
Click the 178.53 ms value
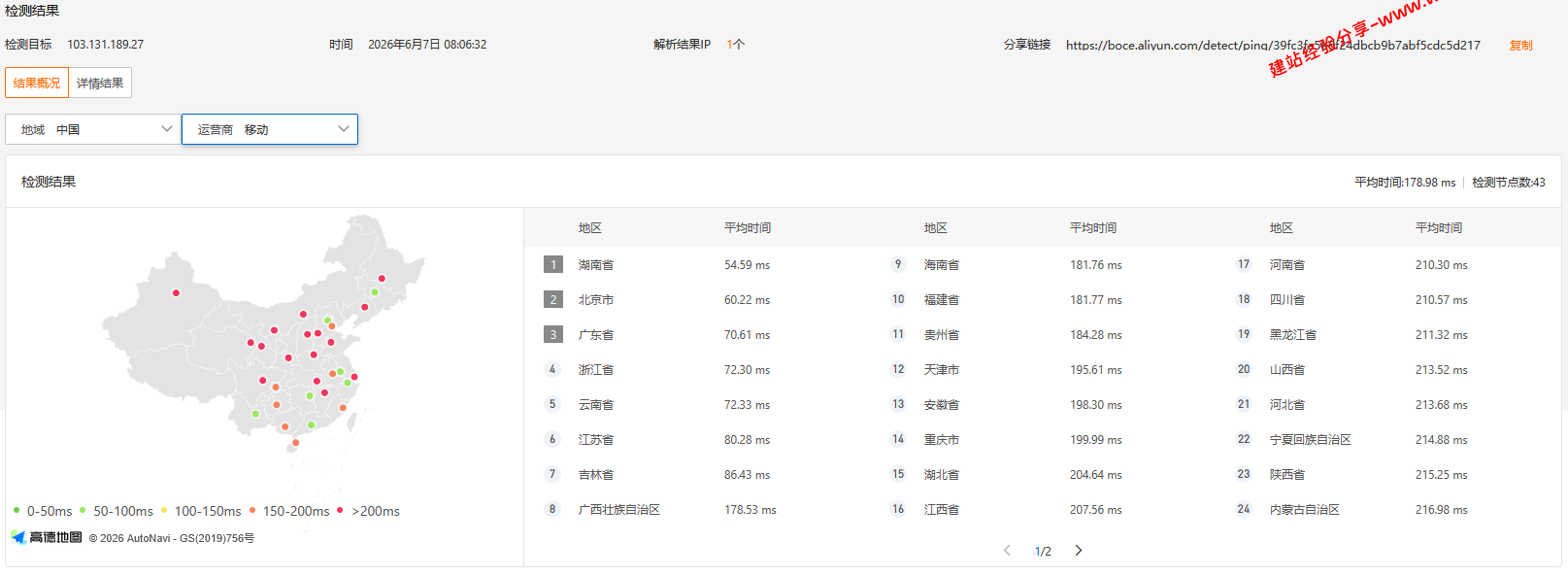[x=750, y=509]
